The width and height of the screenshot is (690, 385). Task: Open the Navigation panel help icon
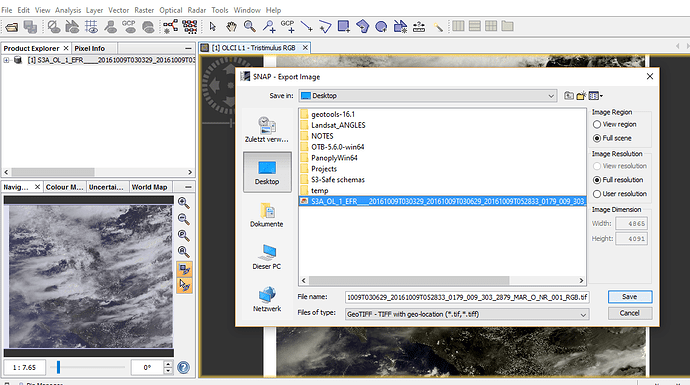click(x=184, y=367)
